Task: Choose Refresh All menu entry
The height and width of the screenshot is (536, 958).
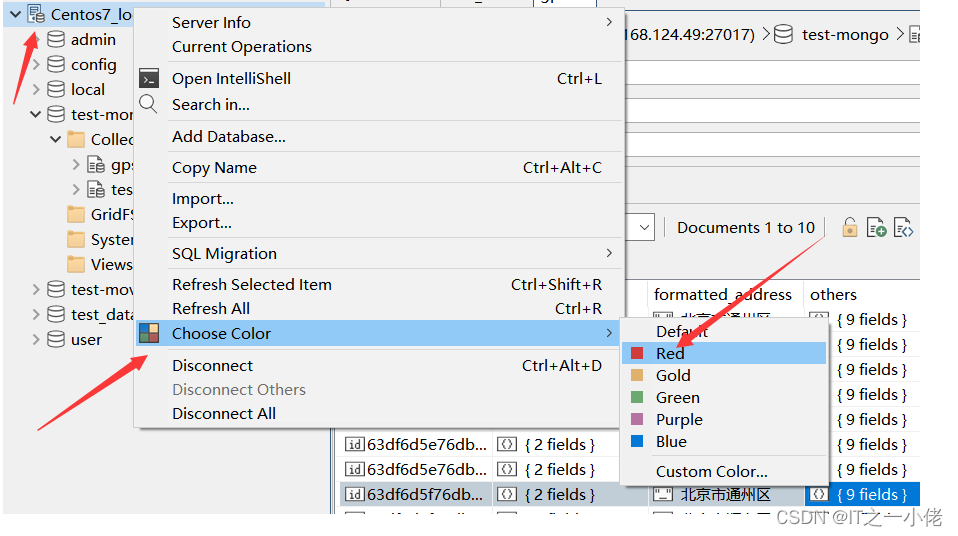Action: (378, 309)
